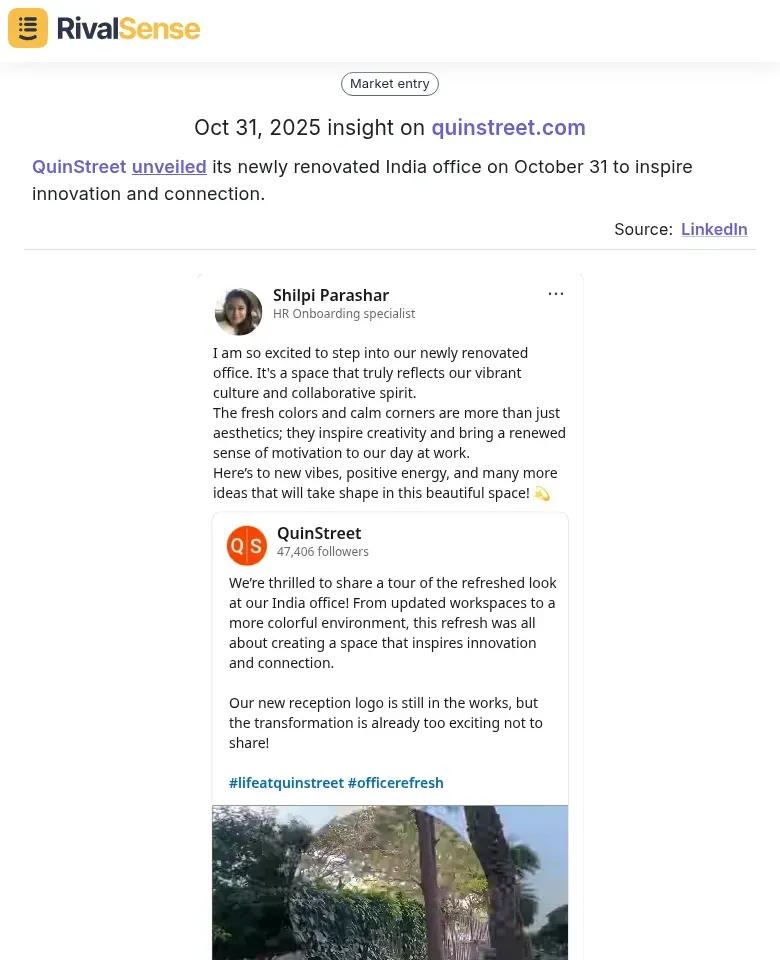
Task: Open the #lifeatquinstreet hashtag
Action: tap(286, 783)
